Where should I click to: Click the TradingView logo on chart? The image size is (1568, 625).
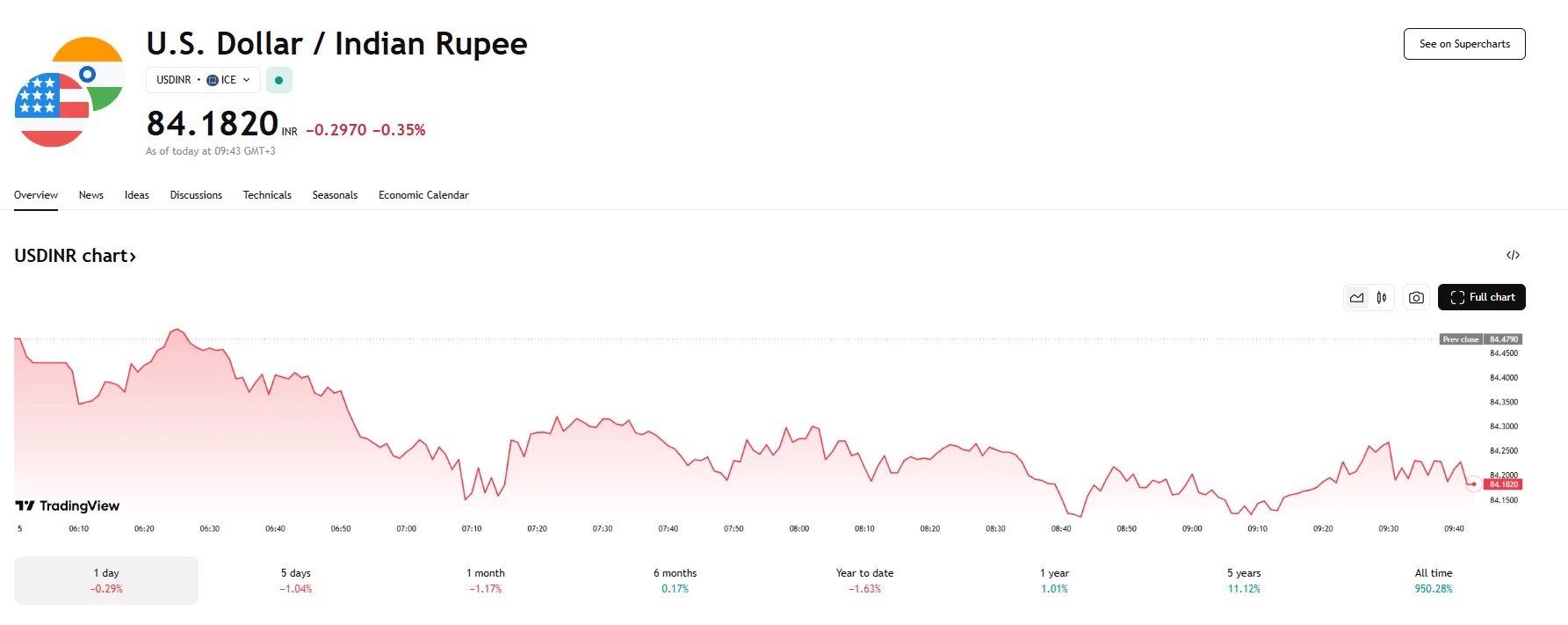pyautogui.click(x=68, y=505)
